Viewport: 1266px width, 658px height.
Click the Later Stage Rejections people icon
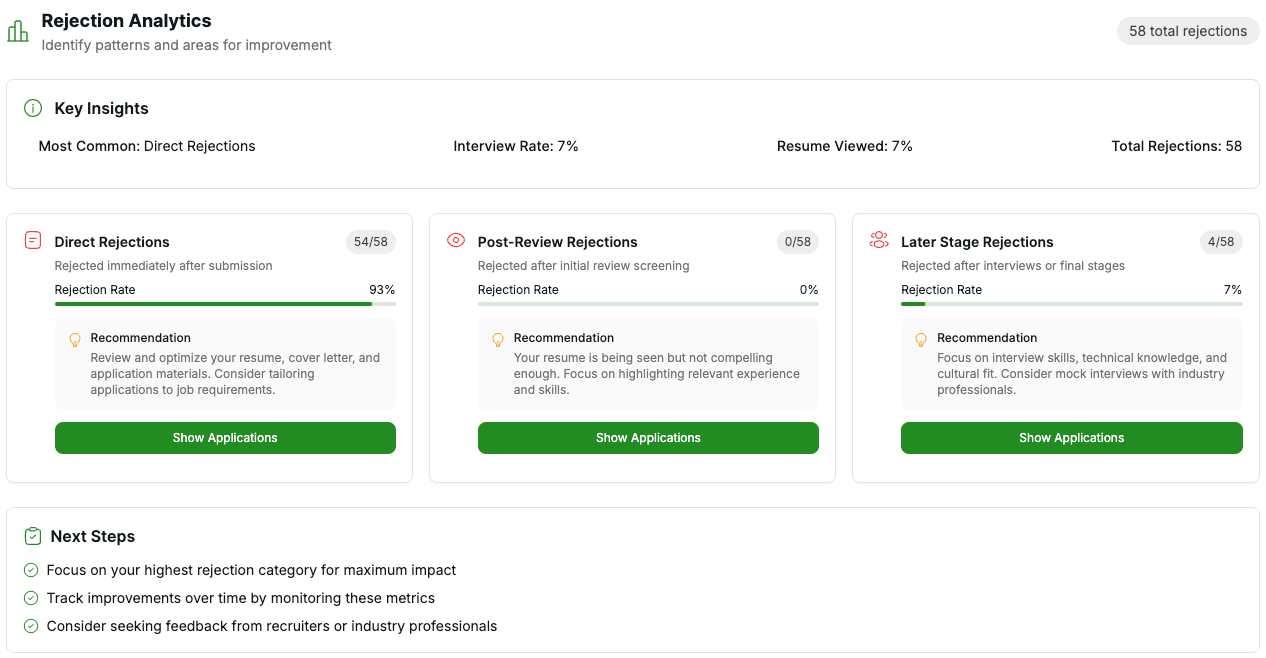tap(879, 240)
